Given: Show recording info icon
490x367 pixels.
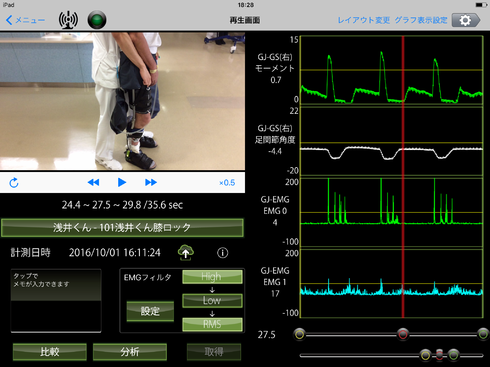Looking at the screenshot, I should (x=222, y=253).
